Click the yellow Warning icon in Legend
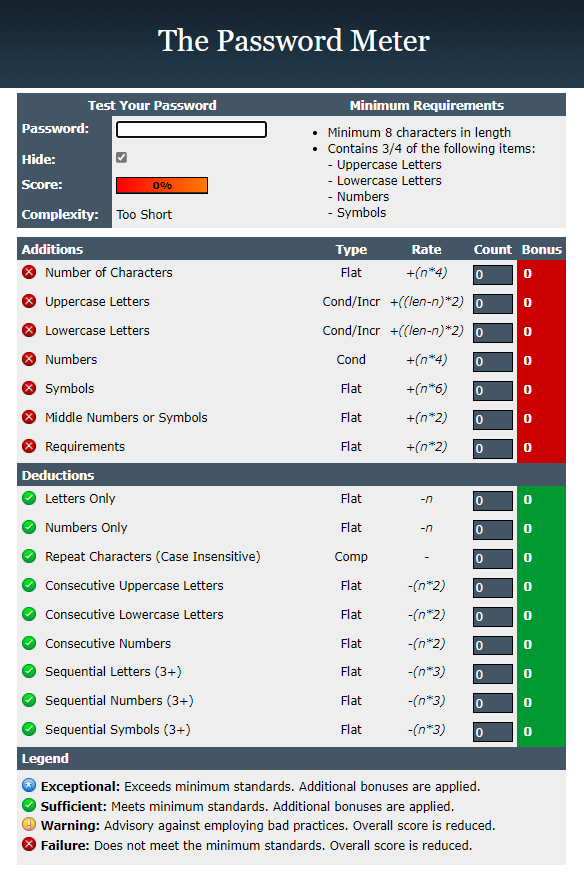This screenshot has height=877, width=584. coord(29,824)
